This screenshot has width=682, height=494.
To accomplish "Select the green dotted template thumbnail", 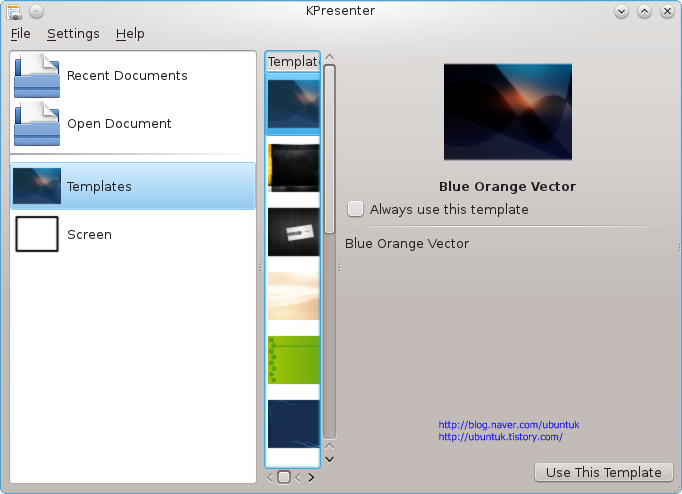I will pyautogui.click(x=294, y=360).
